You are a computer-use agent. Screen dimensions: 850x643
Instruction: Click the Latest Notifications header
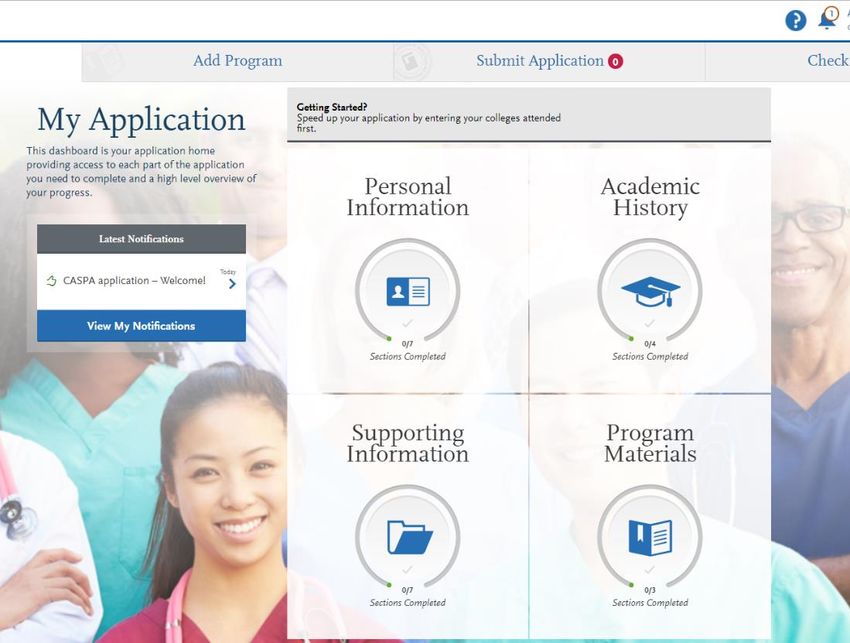point(141,239)
